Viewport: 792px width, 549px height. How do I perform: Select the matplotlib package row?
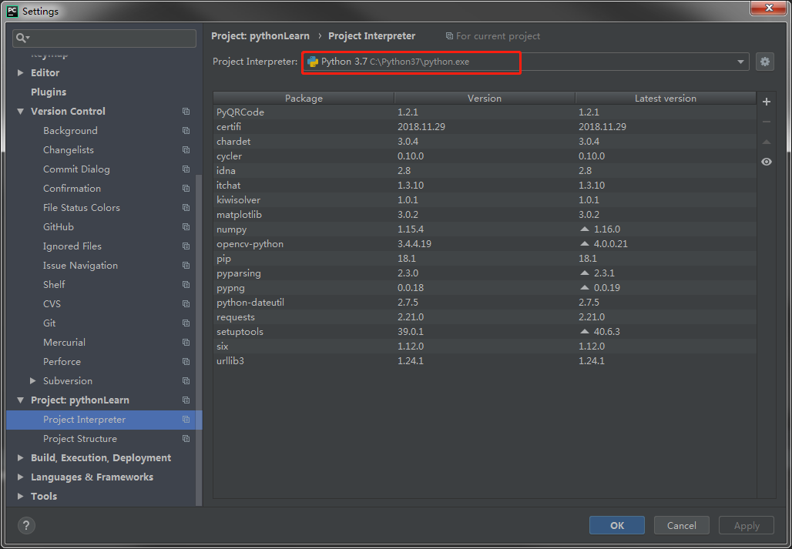[x=485, y=215]
